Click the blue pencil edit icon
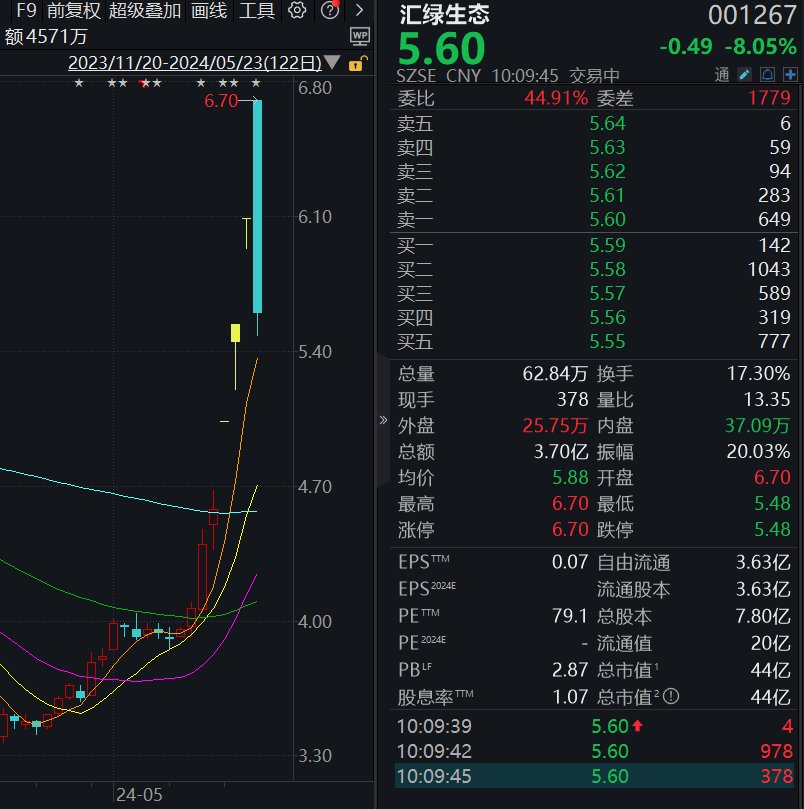The height and width of the screenshot is (809, 804). click(744, 75)
